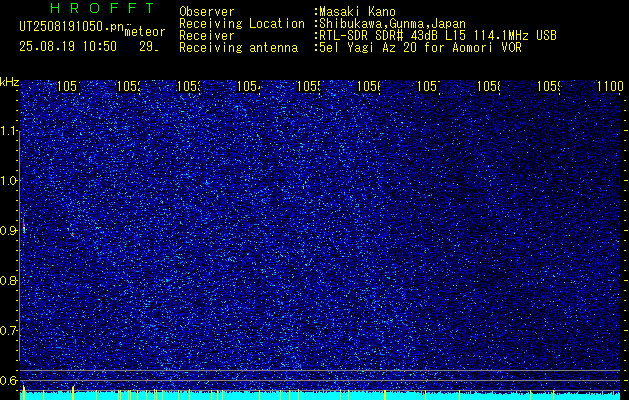Click the 'meteor' label in header

click(145, 32)
